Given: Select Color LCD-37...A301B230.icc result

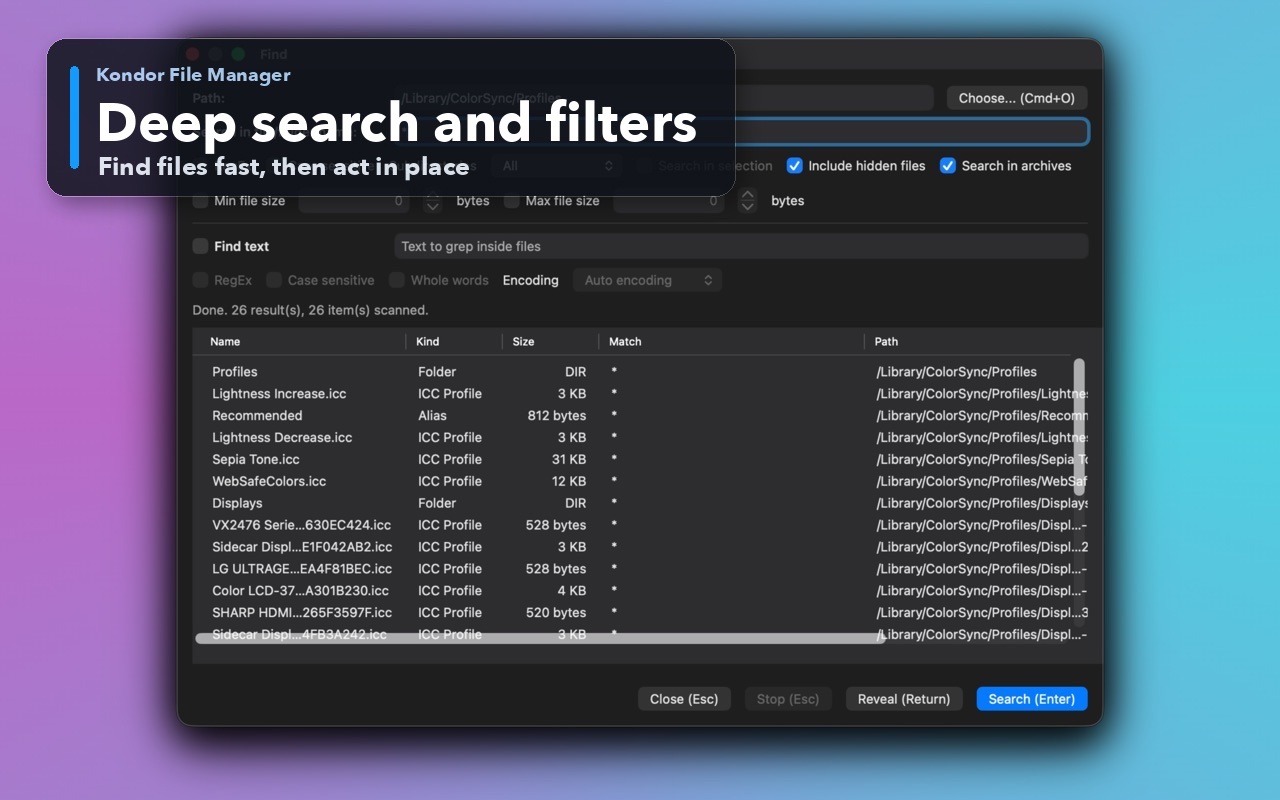Looking at the screenshot, I should click(640, 591).
